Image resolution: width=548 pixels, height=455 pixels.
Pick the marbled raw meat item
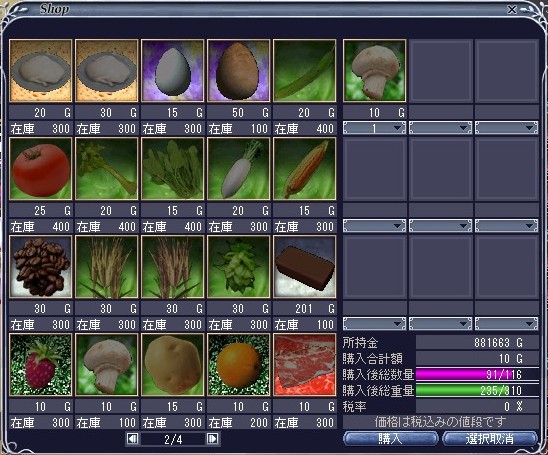point(305,364)
